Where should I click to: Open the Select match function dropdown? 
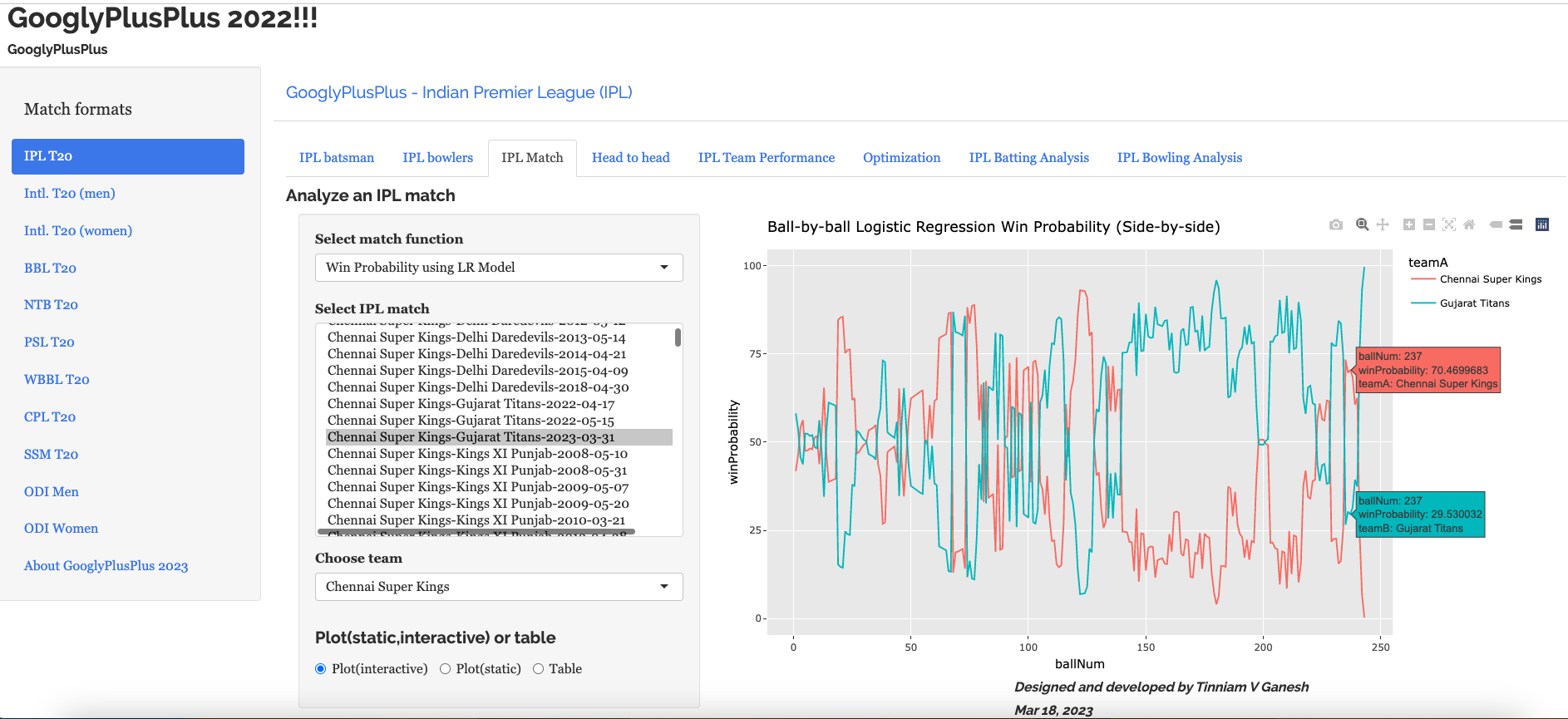pyautogui.click(x=498, y=268)
